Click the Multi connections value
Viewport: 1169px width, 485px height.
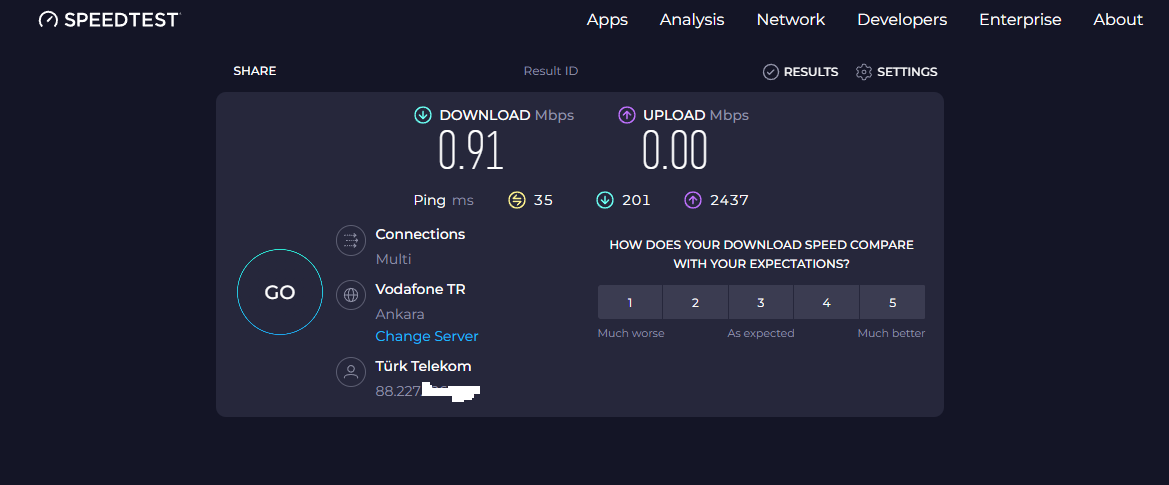point(394,259)
